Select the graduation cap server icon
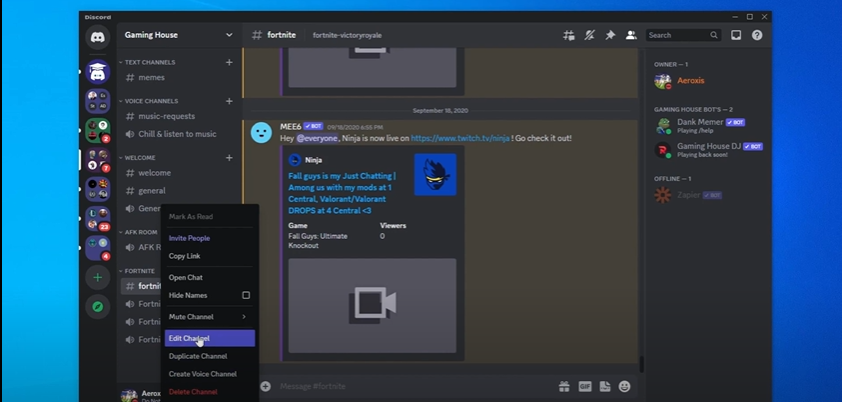This screenshot has height=402, width=842. tap(97, 72)
